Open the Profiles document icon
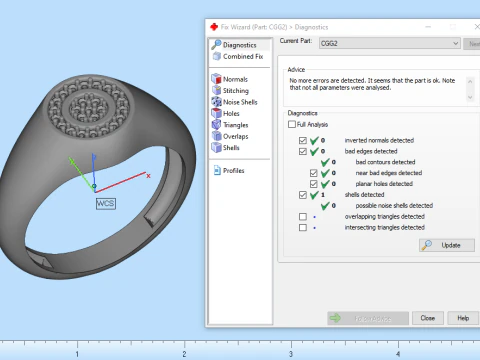 [217, 170]
